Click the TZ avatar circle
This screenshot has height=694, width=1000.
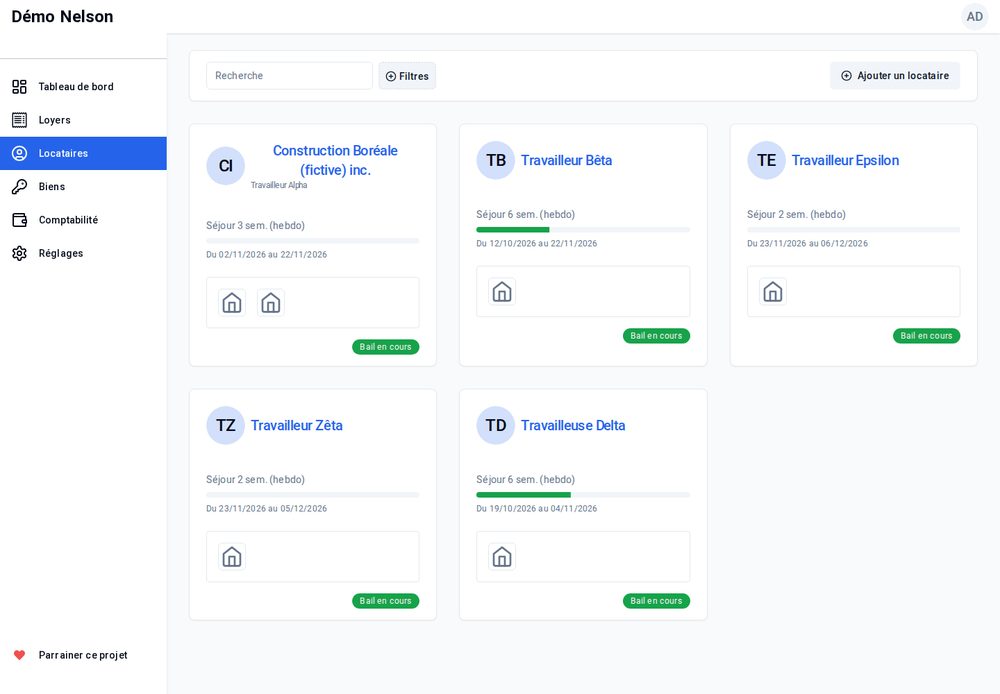coord(226,425)
